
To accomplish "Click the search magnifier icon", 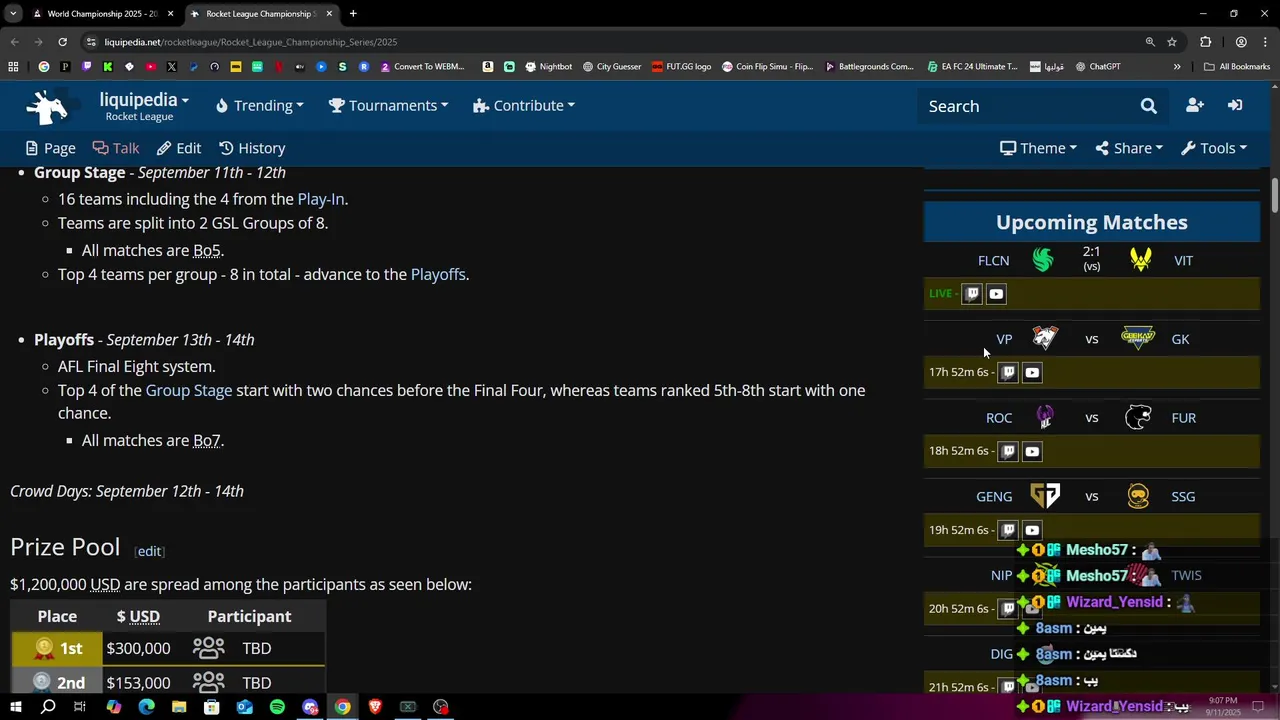I will point(1148,106).
